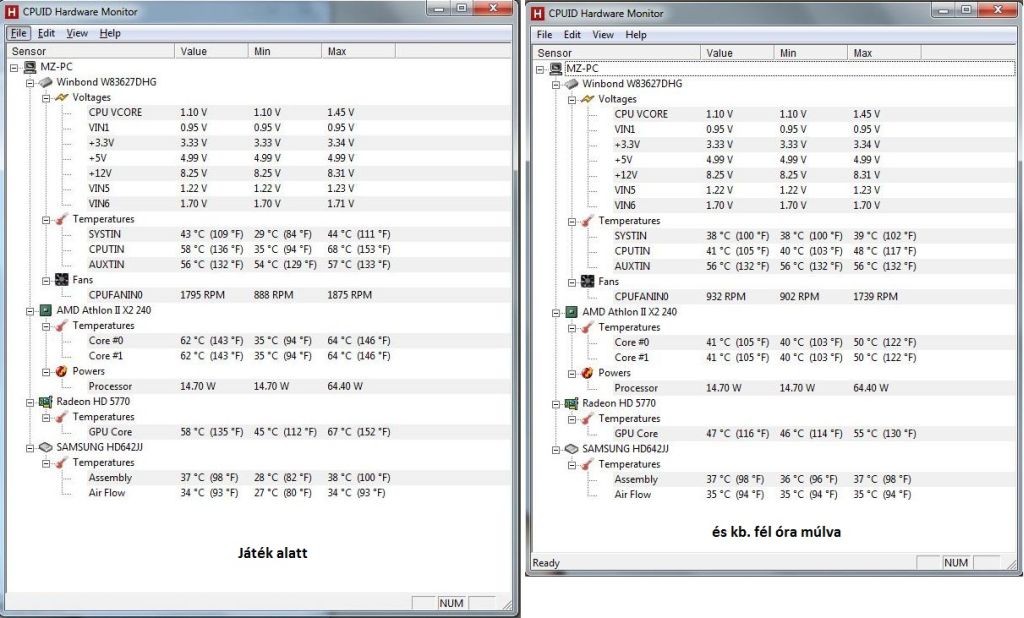This screenshot has height=618, width=1024.
Task: Collapse Radeon HD 5770 node in left window
Action: pyautogui.click(x=30, y=402)
